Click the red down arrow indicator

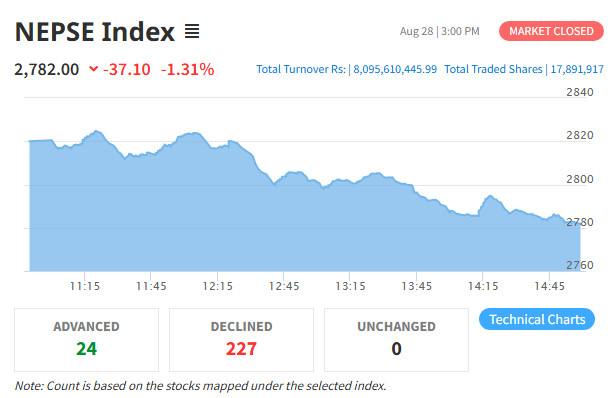[x=94, y=69]
